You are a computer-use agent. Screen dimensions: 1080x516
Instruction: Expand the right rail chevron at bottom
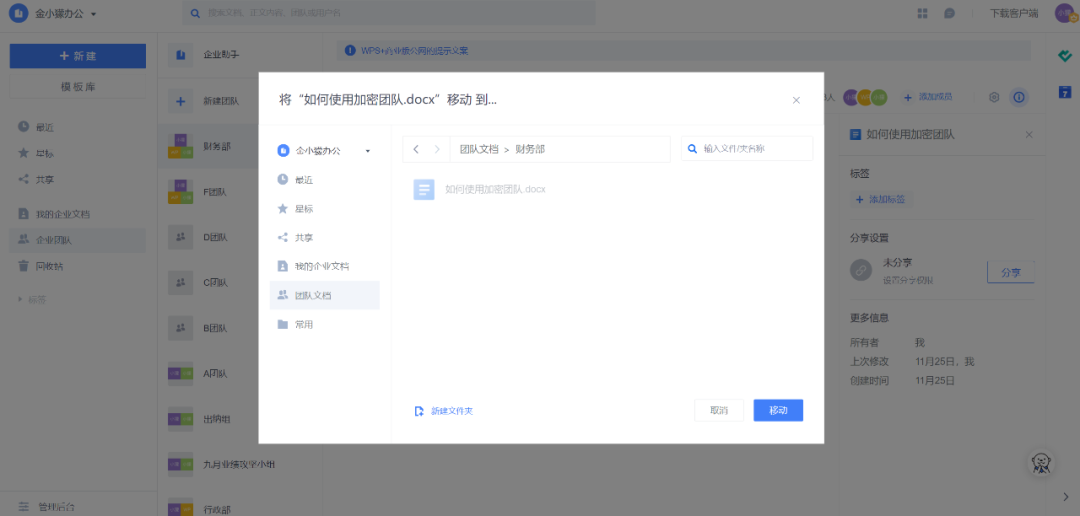pos(1066,496)
